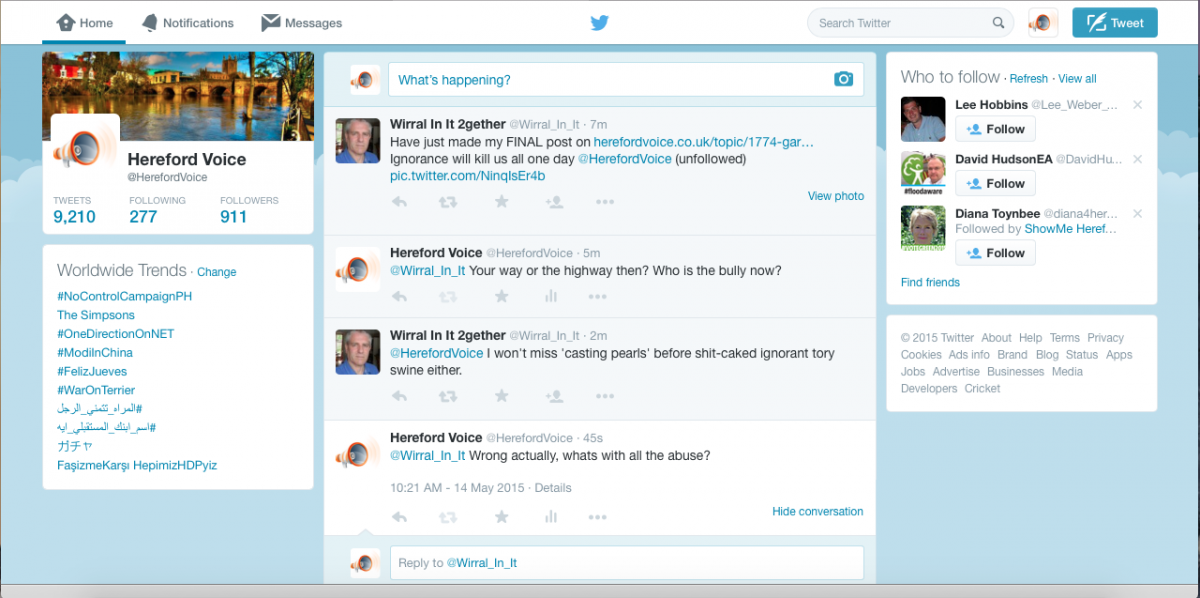
Task: Star the Hereford Voice 5m tweet
Action: (x=501, y=296)
